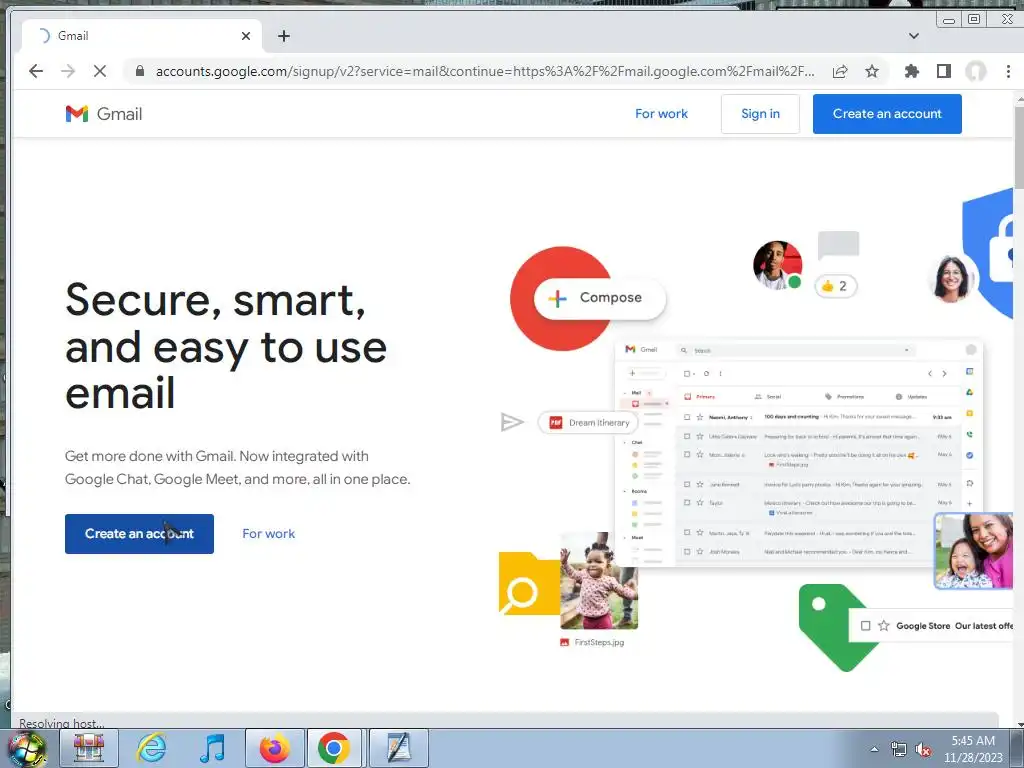The width and height of the screenshot is (1024, 768).
Task: Stop loading the page with X button
Action: point(100,71)
